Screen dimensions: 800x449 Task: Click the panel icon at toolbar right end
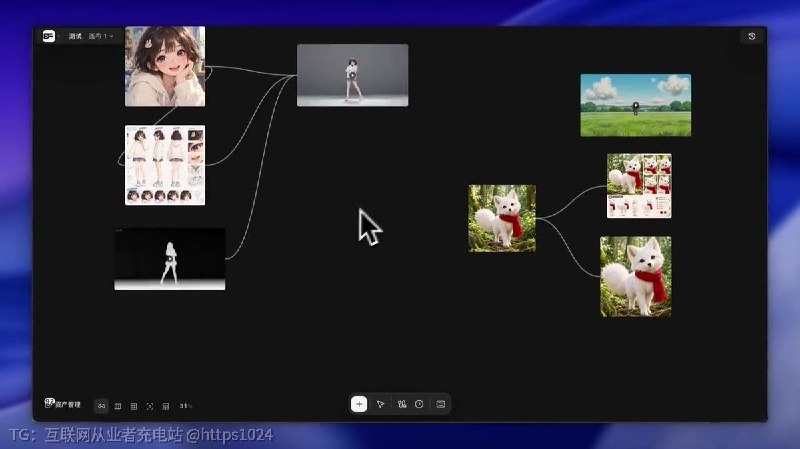(441, 404)
